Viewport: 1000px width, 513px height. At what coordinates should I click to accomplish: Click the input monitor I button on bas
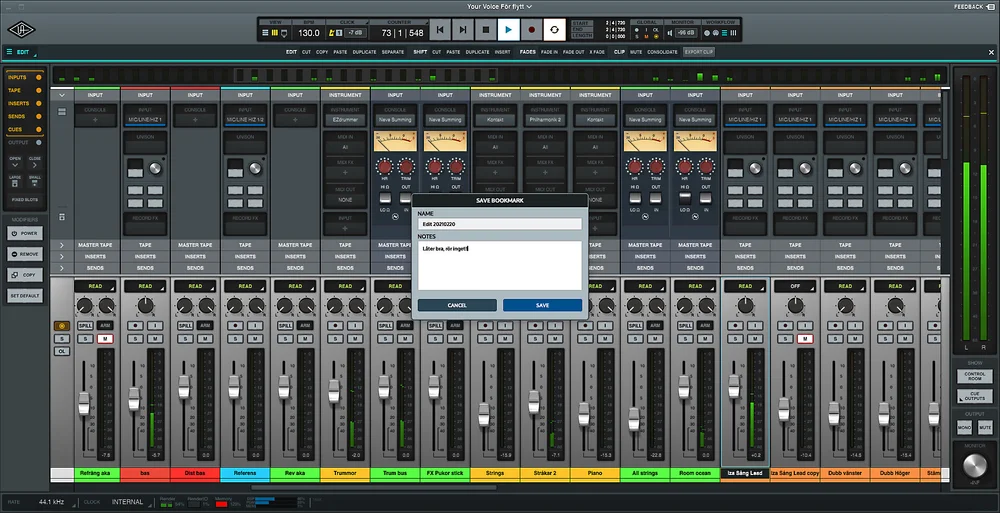pos(155,325)
